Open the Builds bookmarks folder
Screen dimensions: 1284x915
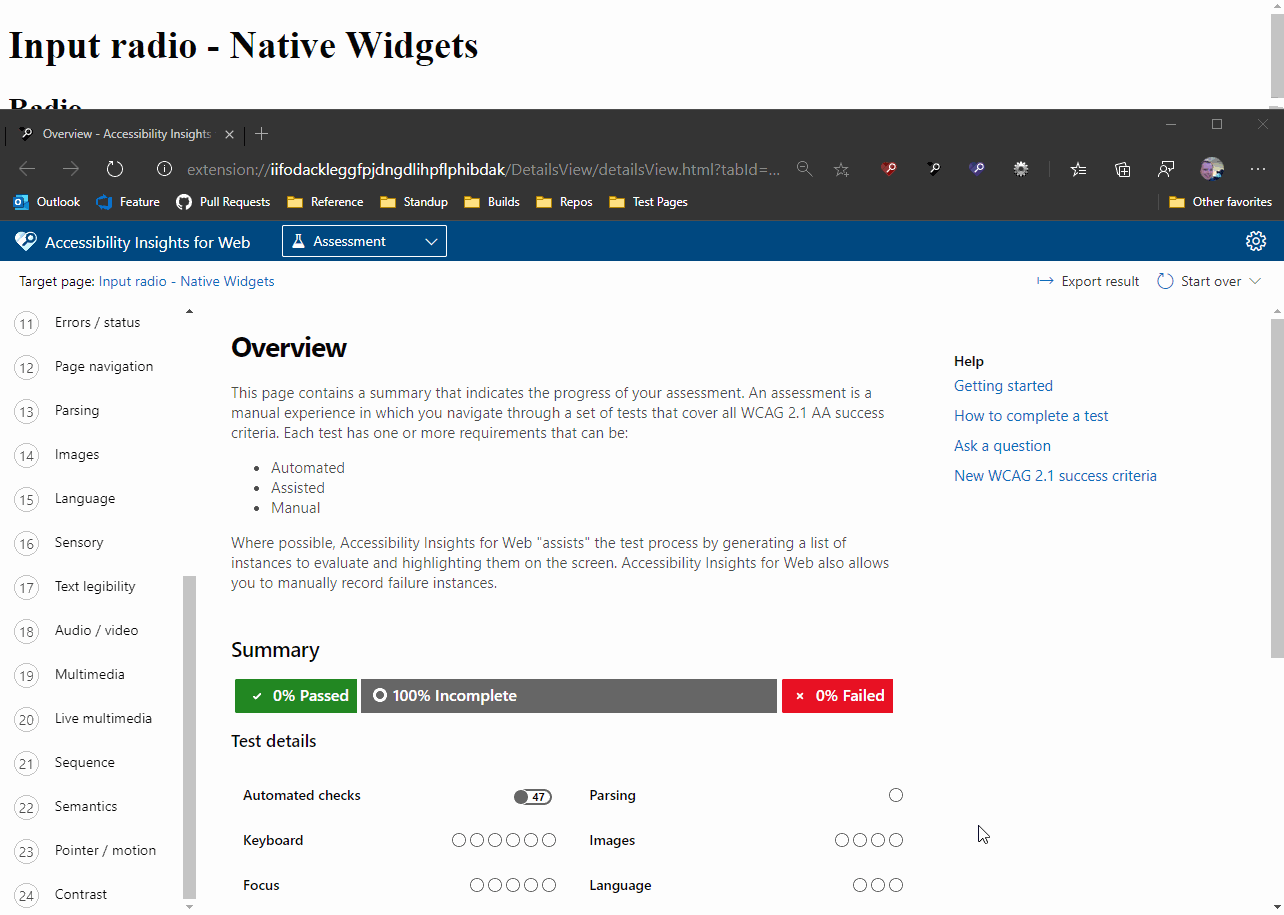point(492,202)
